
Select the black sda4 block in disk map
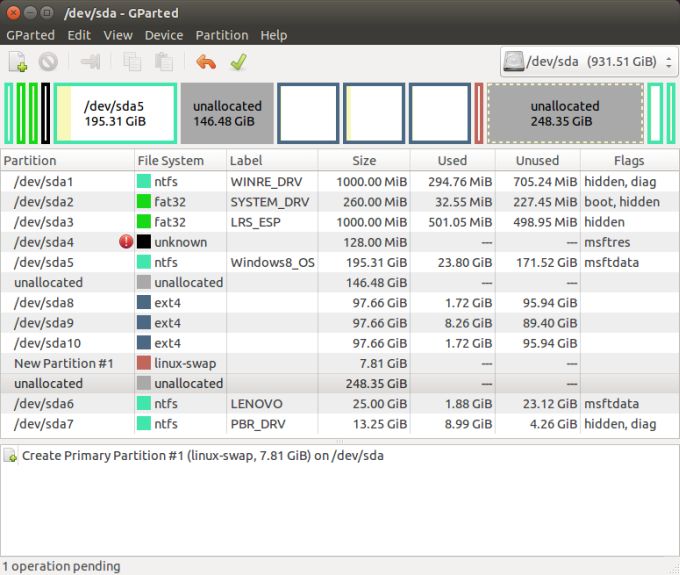[46, 113]
